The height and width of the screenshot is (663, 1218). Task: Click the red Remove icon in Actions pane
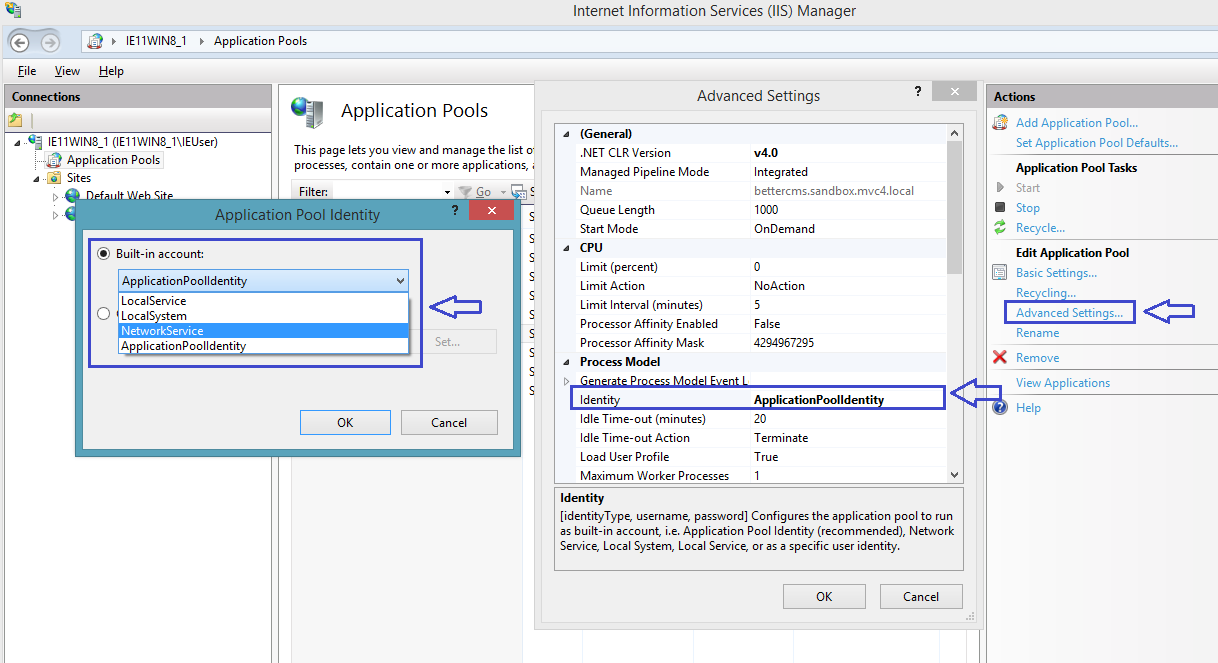(999, 357)
